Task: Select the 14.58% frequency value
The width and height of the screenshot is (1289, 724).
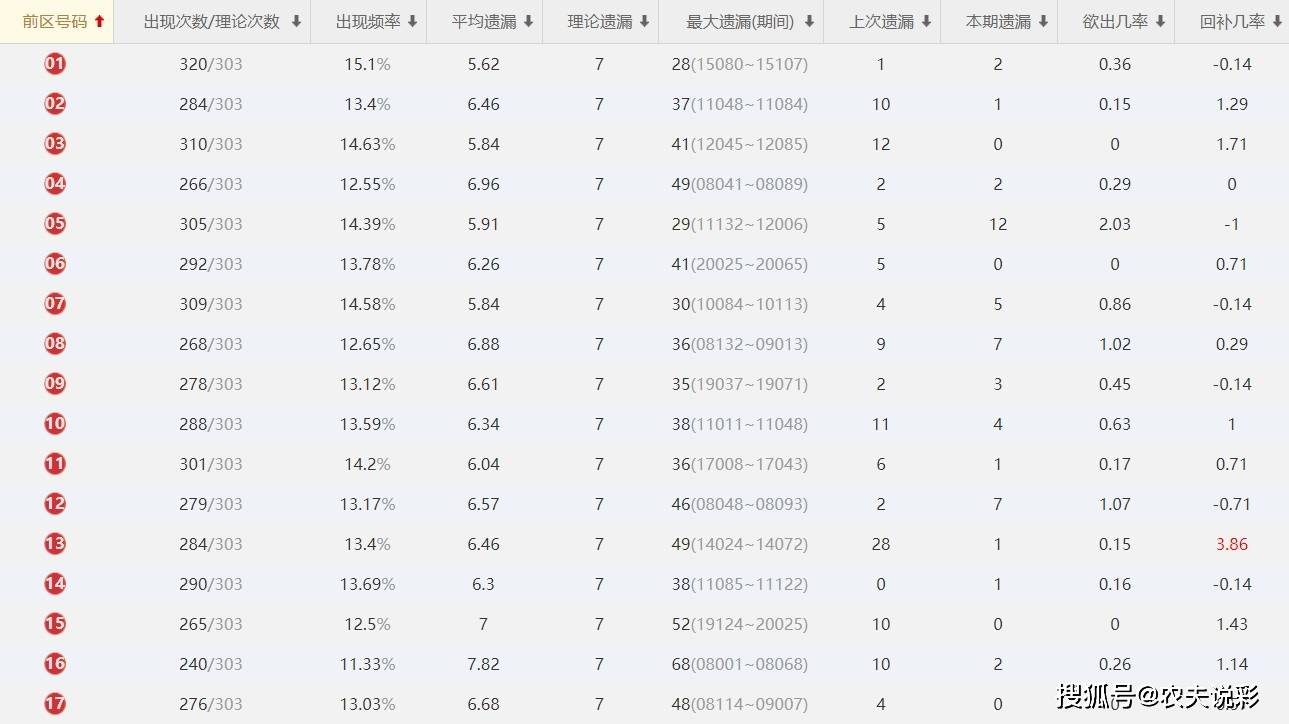Action: click(x=367, y=304)
